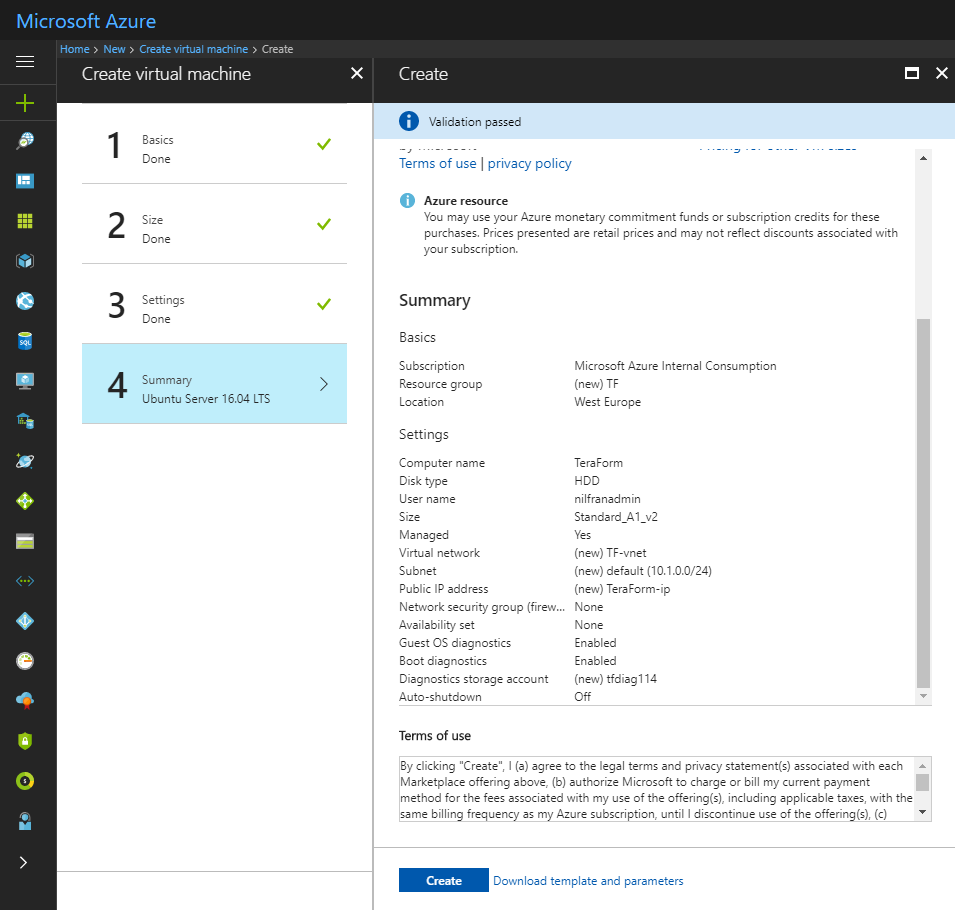Click the West Europe location value
This screenshot has width=955, height=910.
pyautogui.click(x=607, y=402)
